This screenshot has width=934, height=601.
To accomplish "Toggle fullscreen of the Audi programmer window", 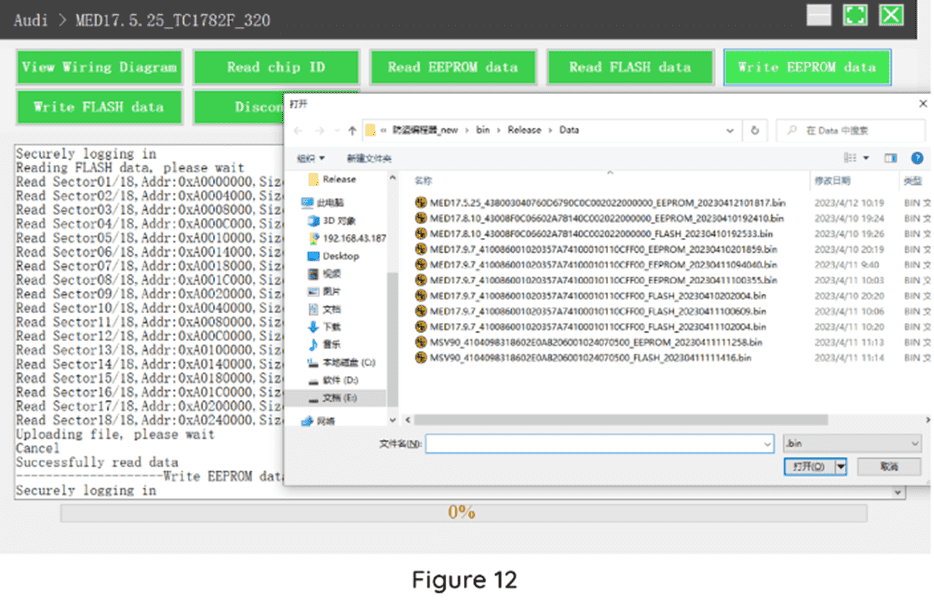I will point(855,15).
